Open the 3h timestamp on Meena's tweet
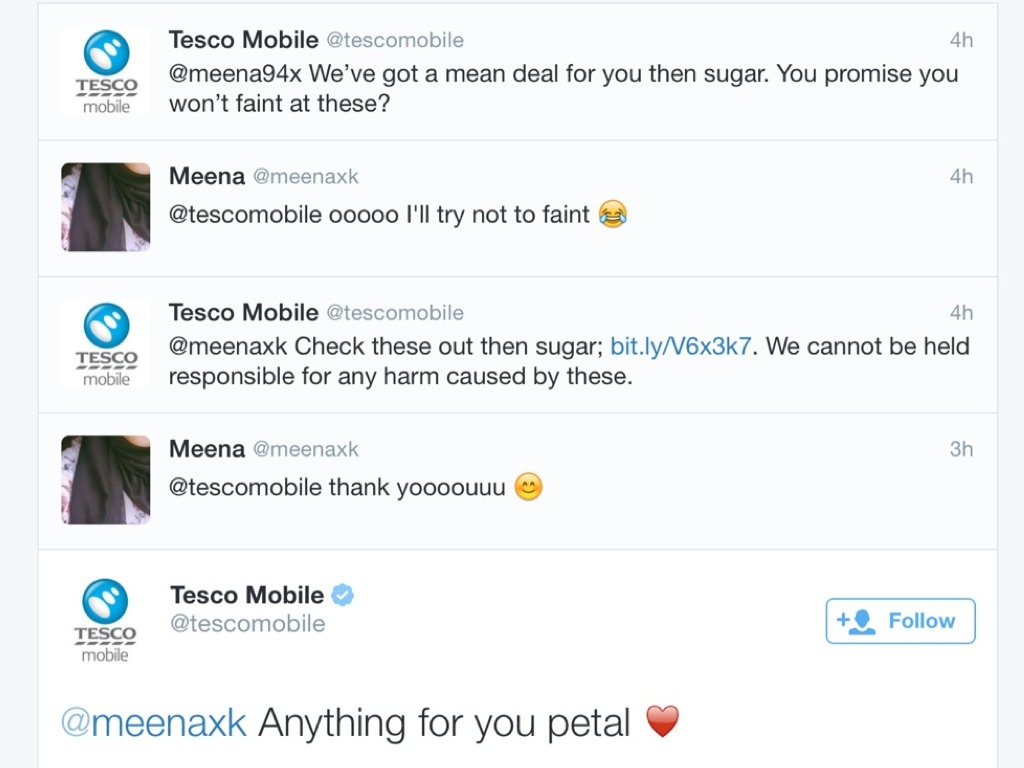Image resolution: width=1024 pixels, height=768 pixels. tap(961, 449)
